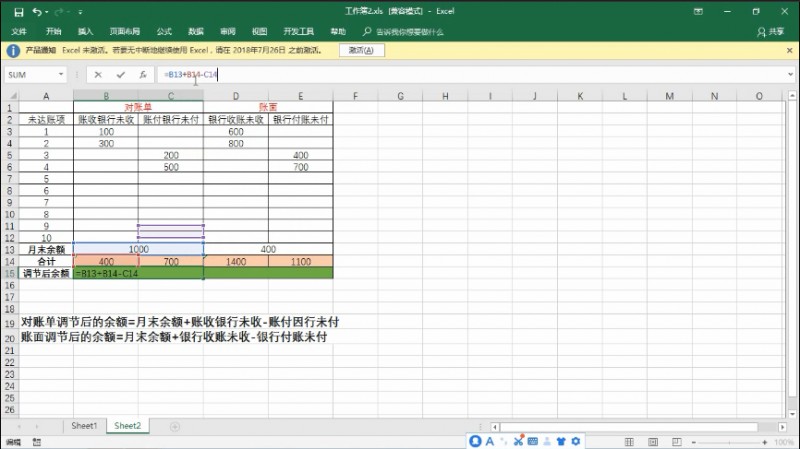Open the input method soft keyboard icon
Screen dimensions: 800x449
[533, 441]
